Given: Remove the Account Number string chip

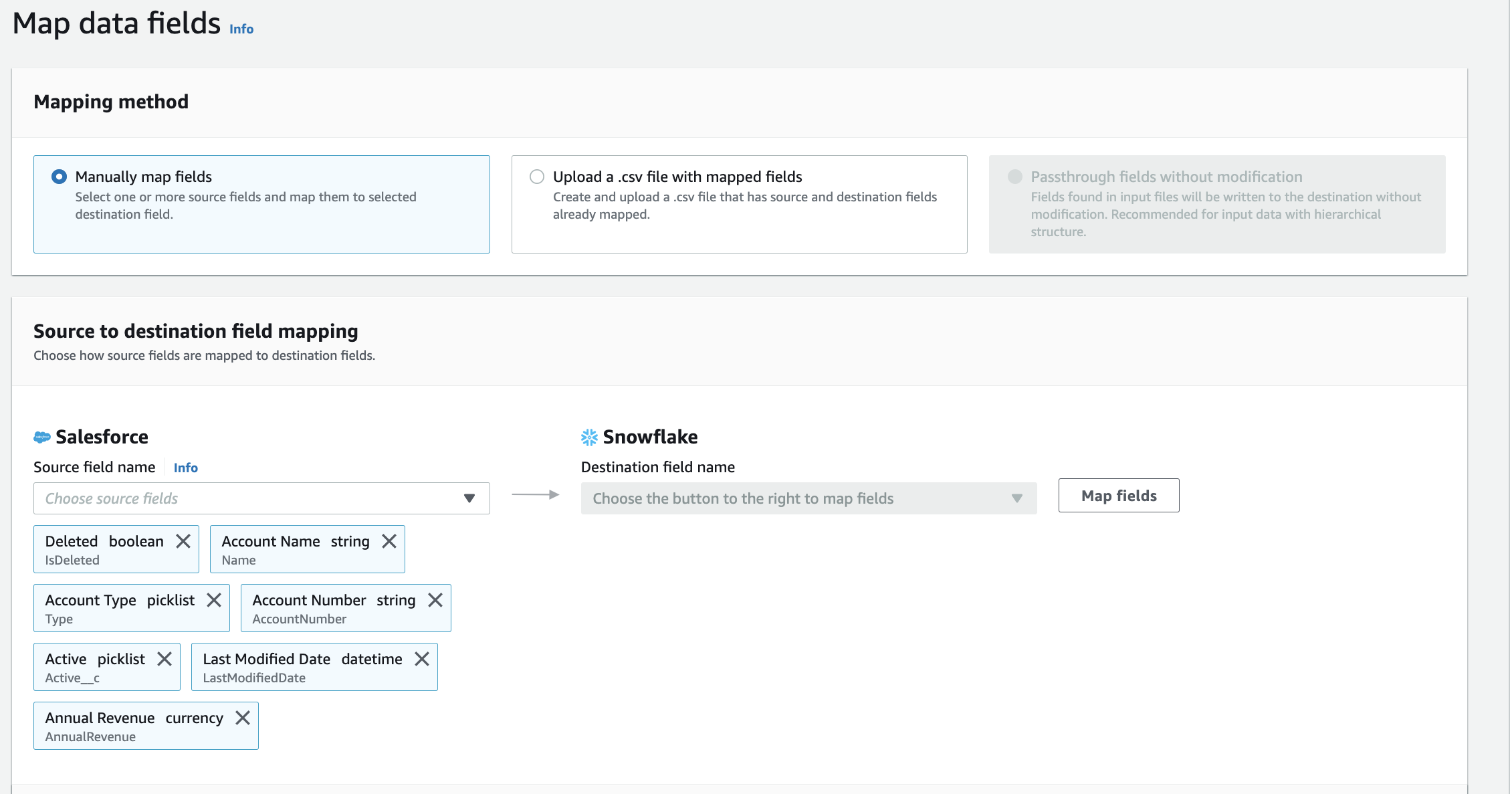Looking at the screenshot, I should (435, 600).
